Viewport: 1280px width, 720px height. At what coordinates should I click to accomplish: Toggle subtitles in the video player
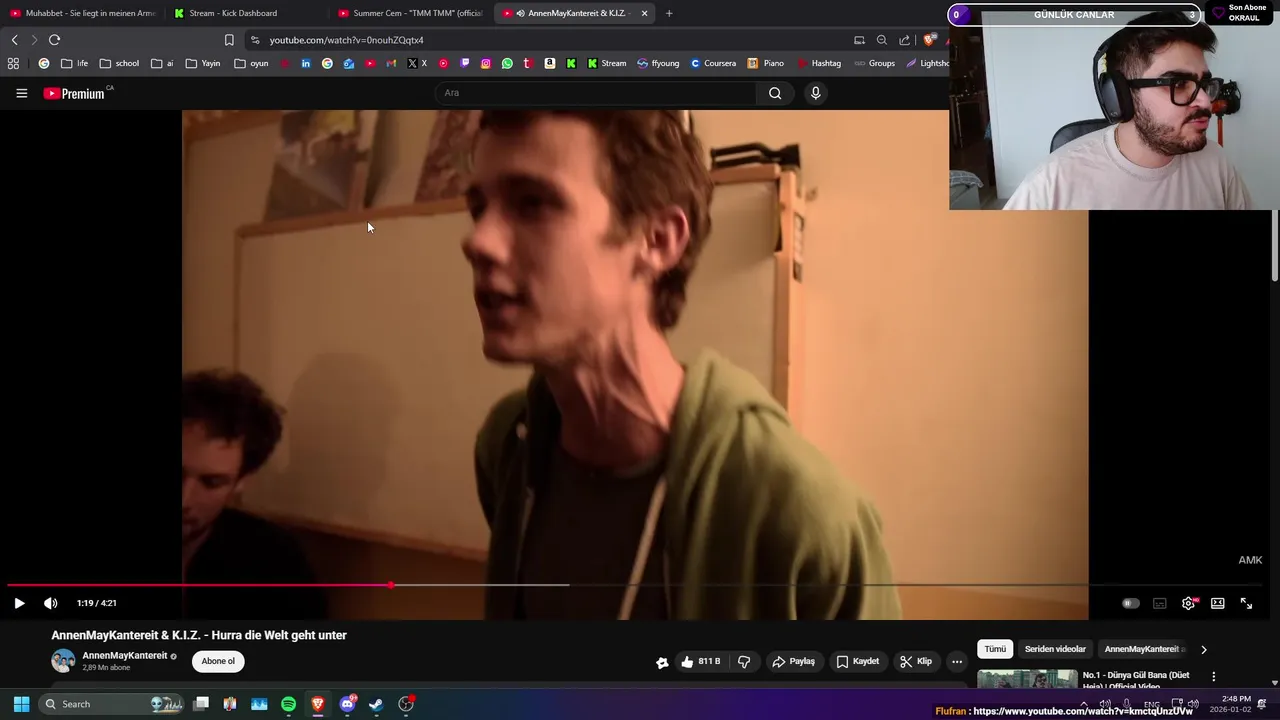coord(1160,603)
